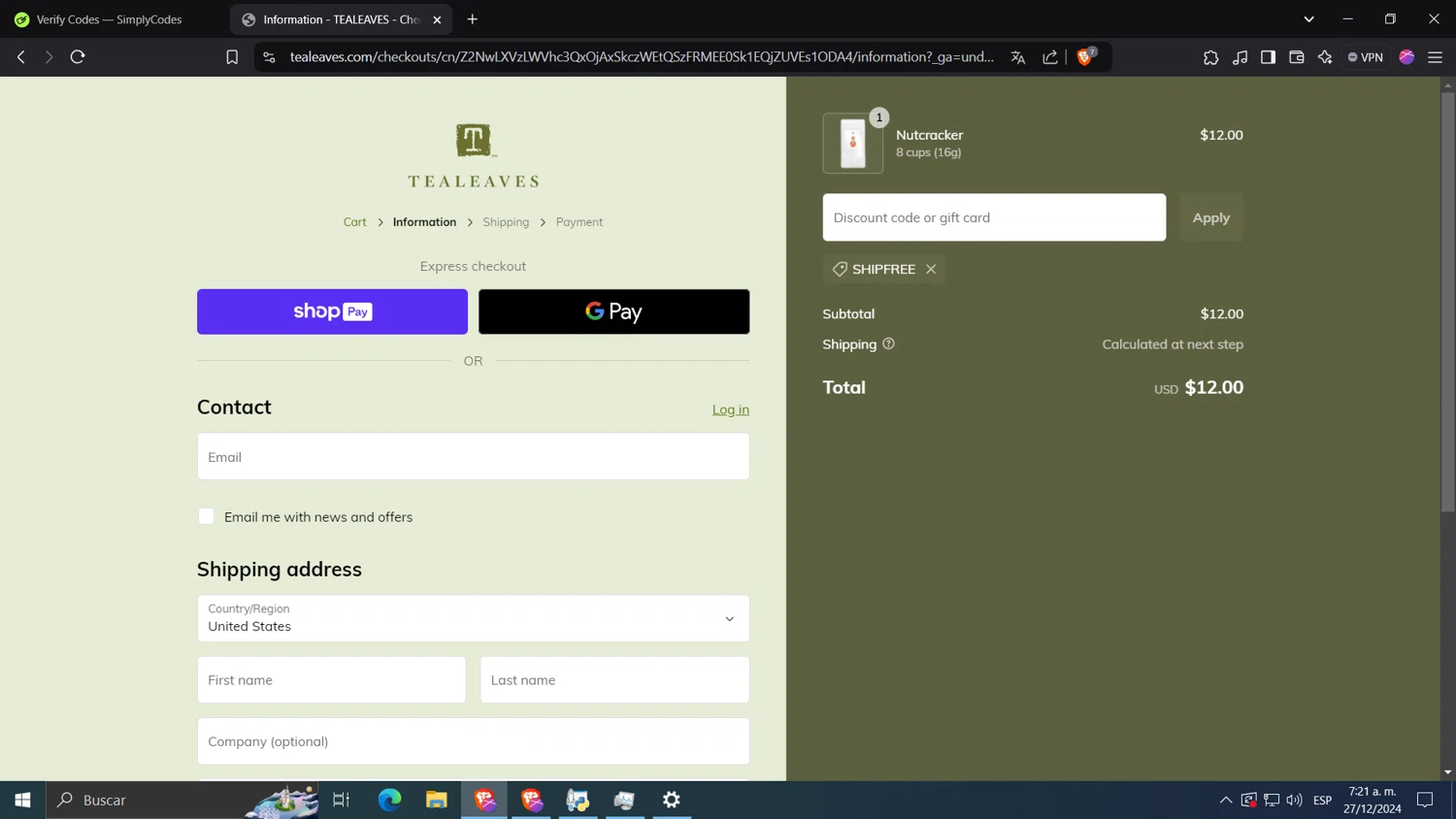1456x819 pixels.
Task: Select the Information breadcrumb step
Action: pos(424,222)
